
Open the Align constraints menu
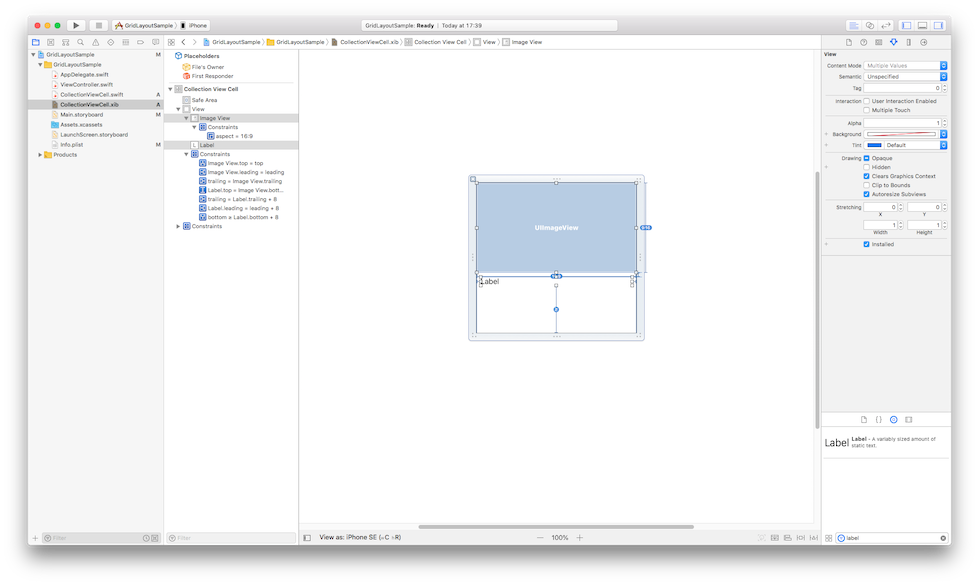tap(787, 538)
